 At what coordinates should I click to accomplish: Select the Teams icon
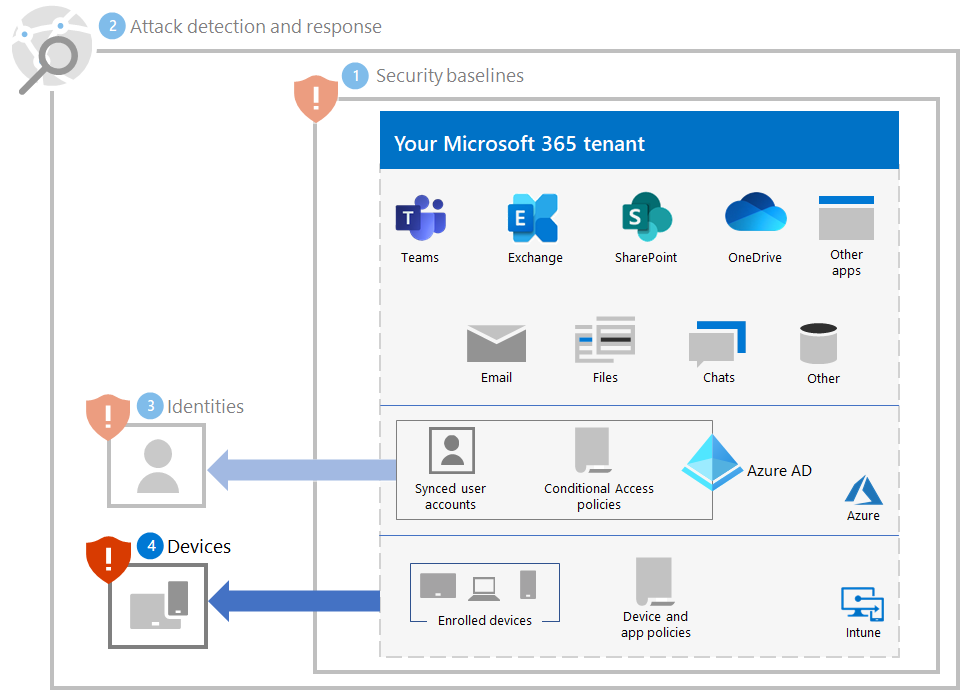pyautogui.click(x=419, y=216)
